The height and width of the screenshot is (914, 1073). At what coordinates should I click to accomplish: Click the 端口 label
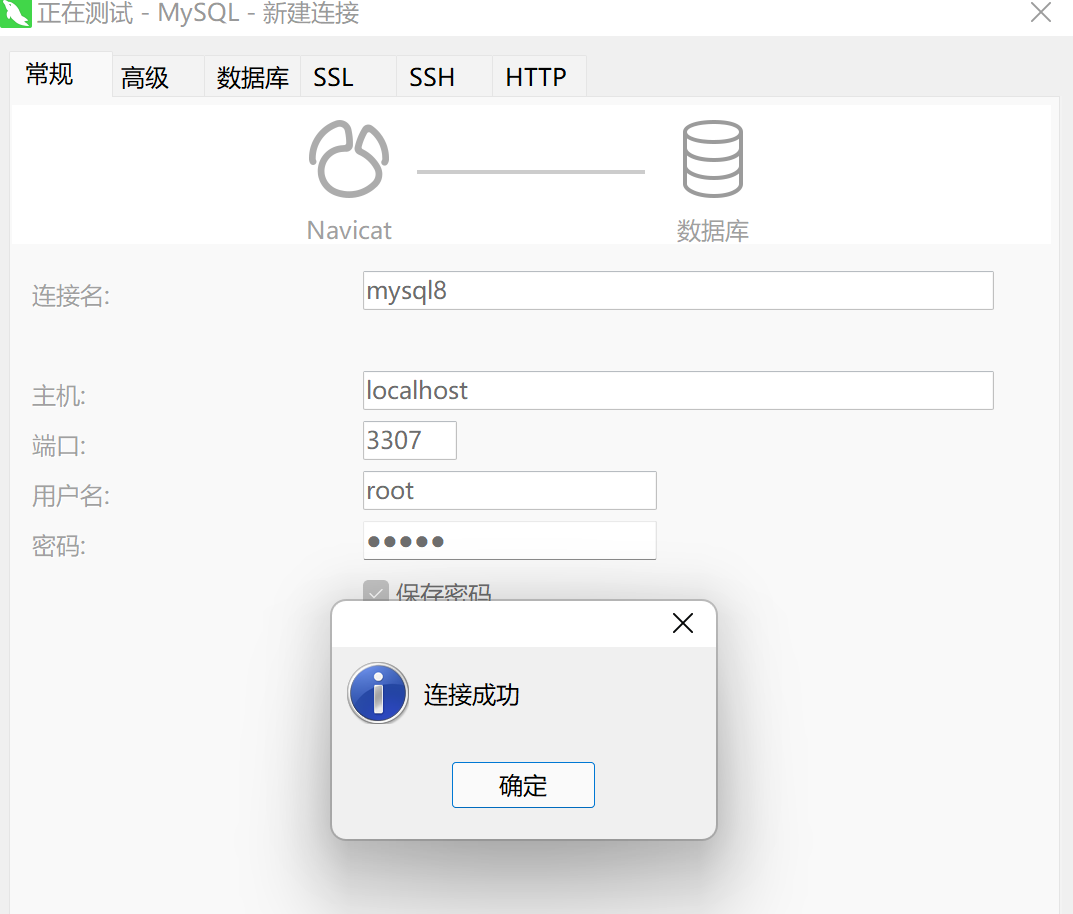tap(59, 446)
